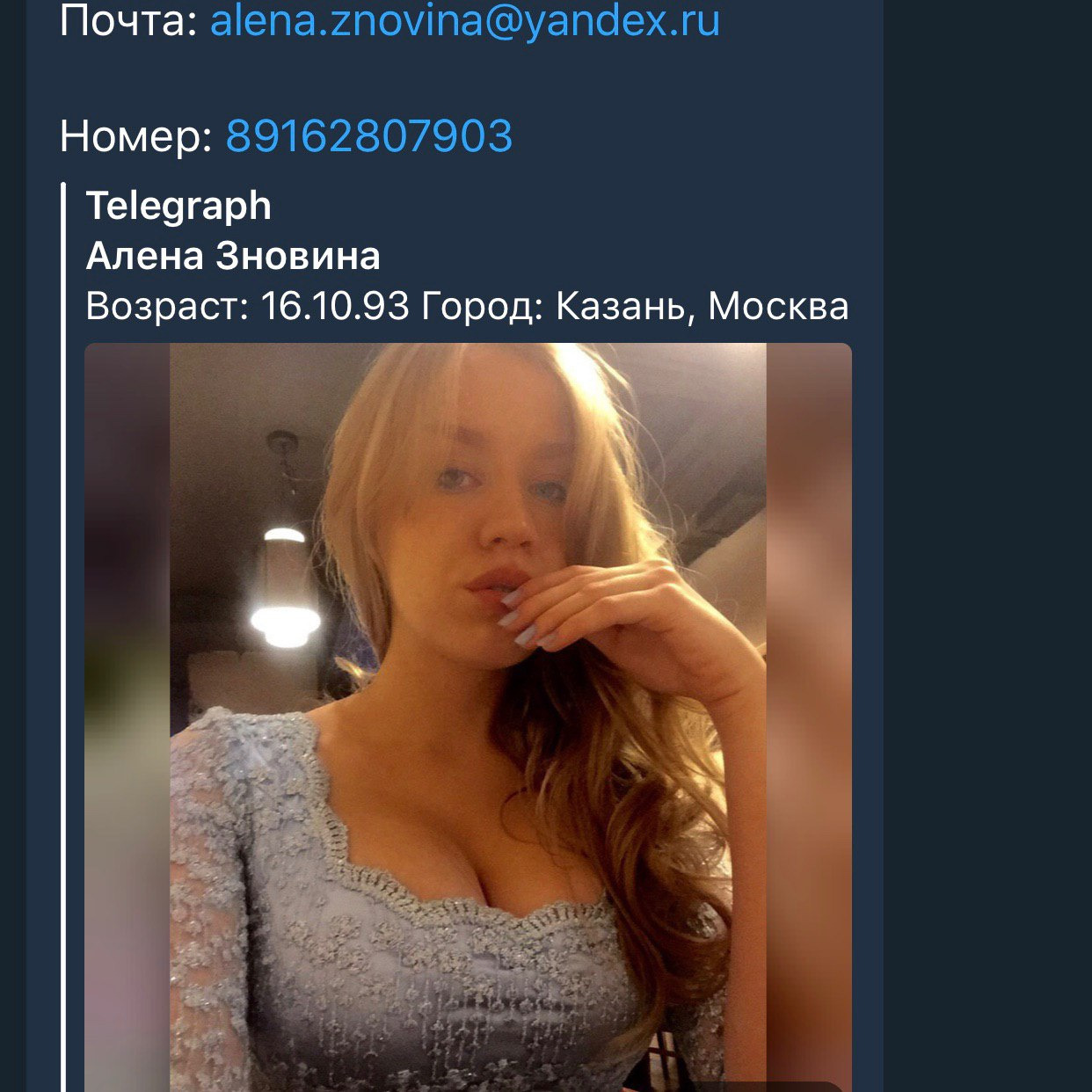Tap the blue phone number link
The height and width of the screenshot is (1092, 1092).
point(369,136)
